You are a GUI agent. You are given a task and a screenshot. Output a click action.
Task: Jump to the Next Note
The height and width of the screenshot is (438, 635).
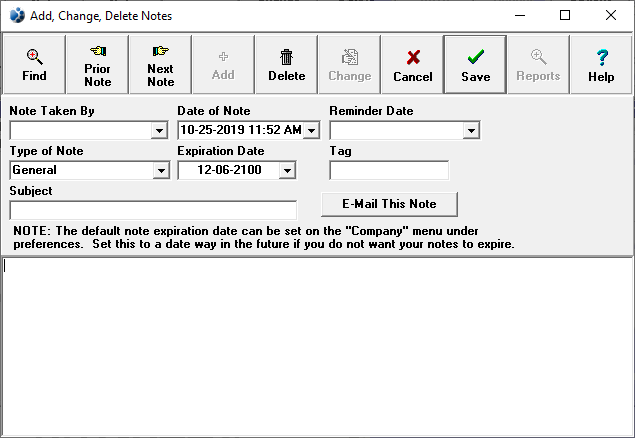[160, 65]
